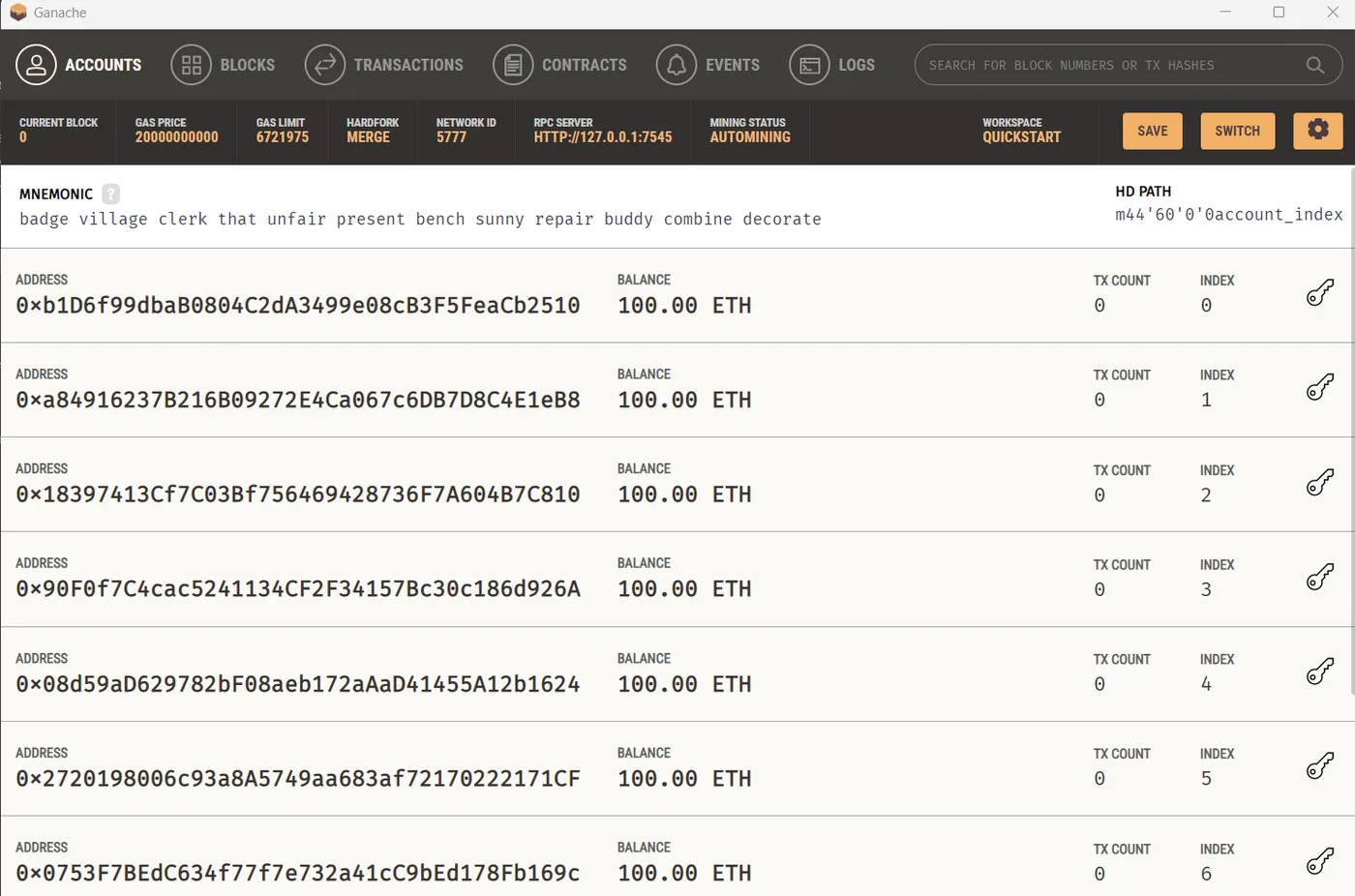The width and height of the screenshot is (1355, 896).
Task: View the Events tab
Action: [x=708, y=65]
